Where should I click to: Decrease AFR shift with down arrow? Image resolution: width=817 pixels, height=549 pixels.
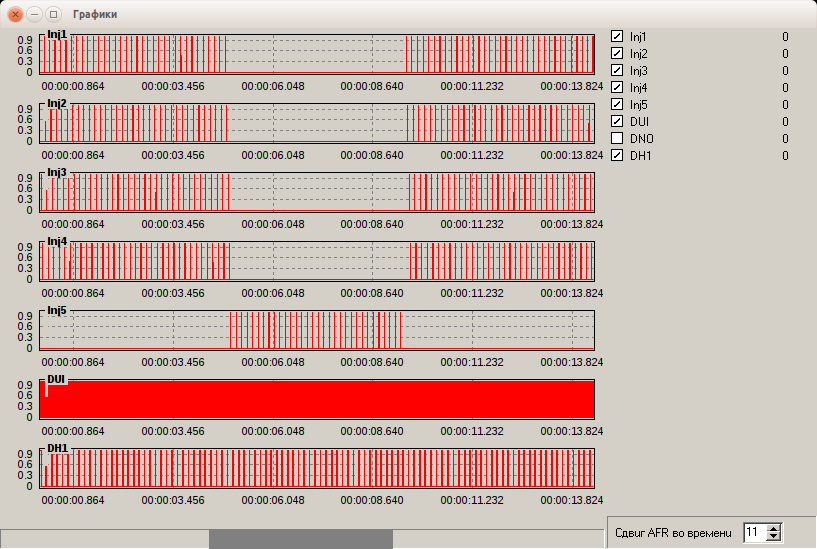774,536
